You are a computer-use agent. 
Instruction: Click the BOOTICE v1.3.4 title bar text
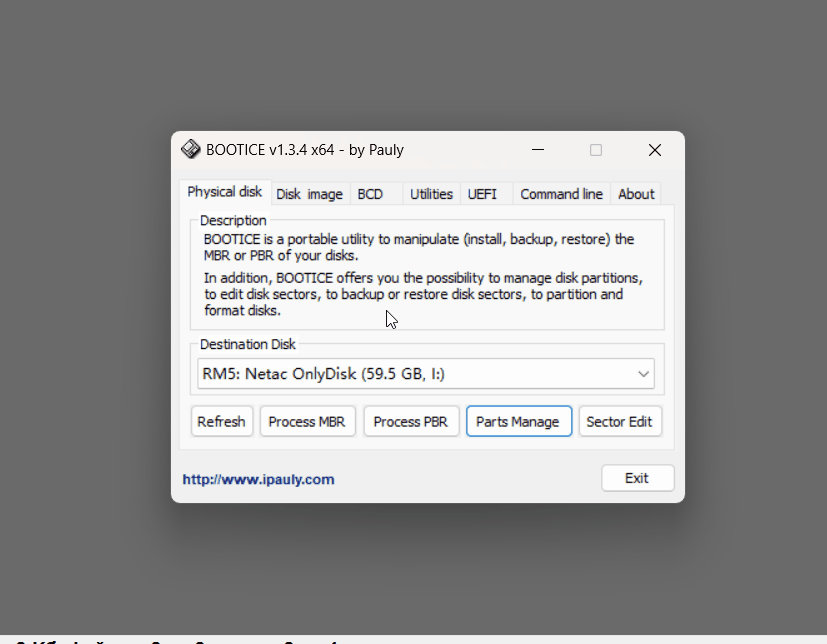click(305, 150)
